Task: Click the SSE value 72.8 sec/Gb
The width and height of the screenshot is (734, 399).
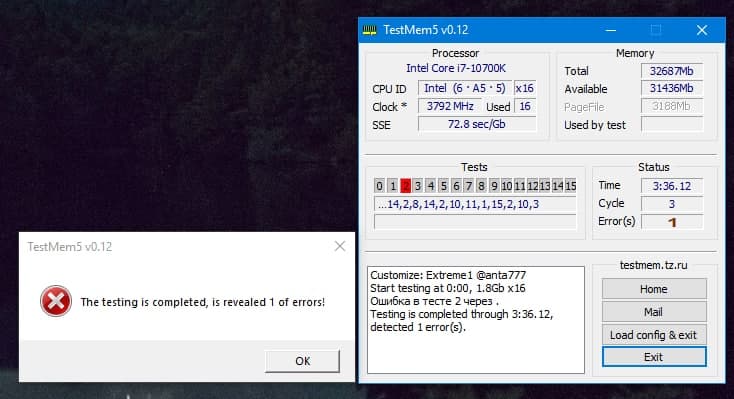Action: click(x=477, y=124)
